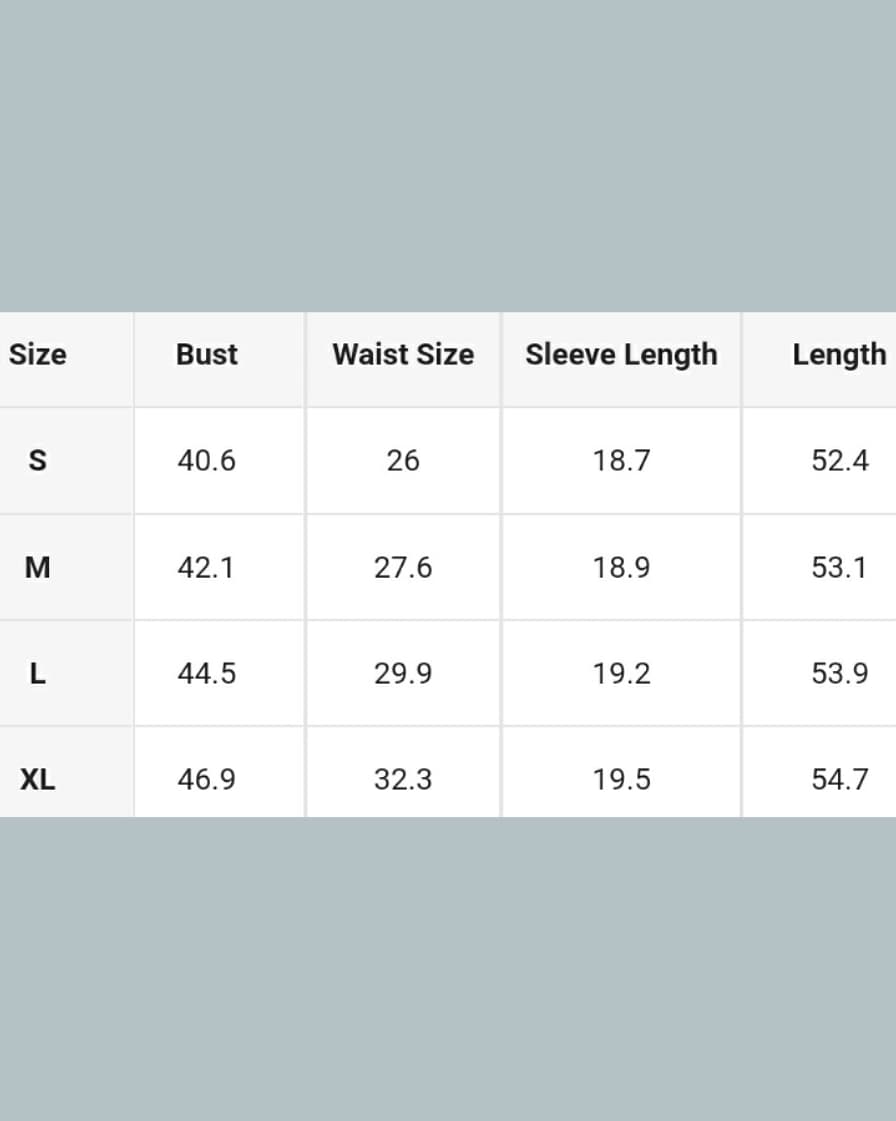Viewport: 896px width, 1121px height.
Task: Select the 53.1 length value
Action: 840,568
